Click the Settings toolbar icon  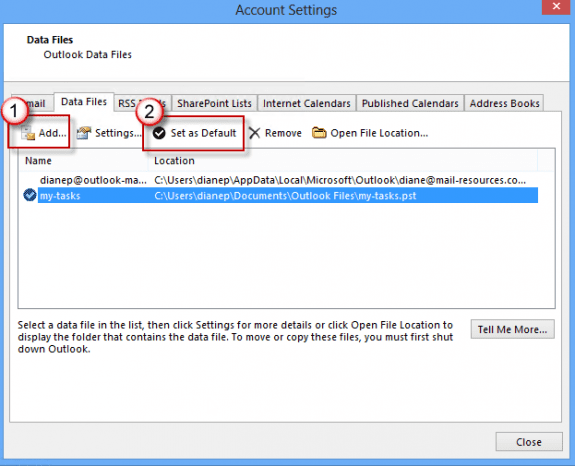pos(84,133)
